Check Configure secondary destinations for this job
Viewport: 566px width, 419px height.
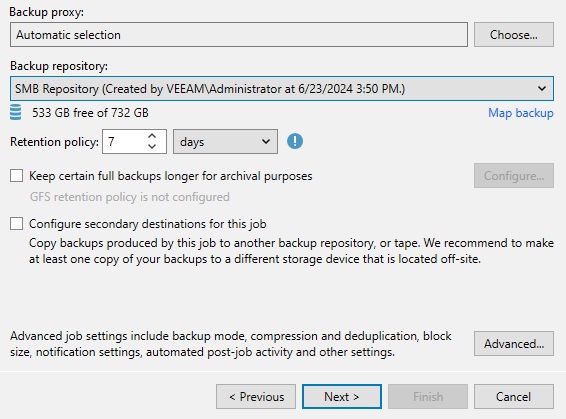point(17,224)
